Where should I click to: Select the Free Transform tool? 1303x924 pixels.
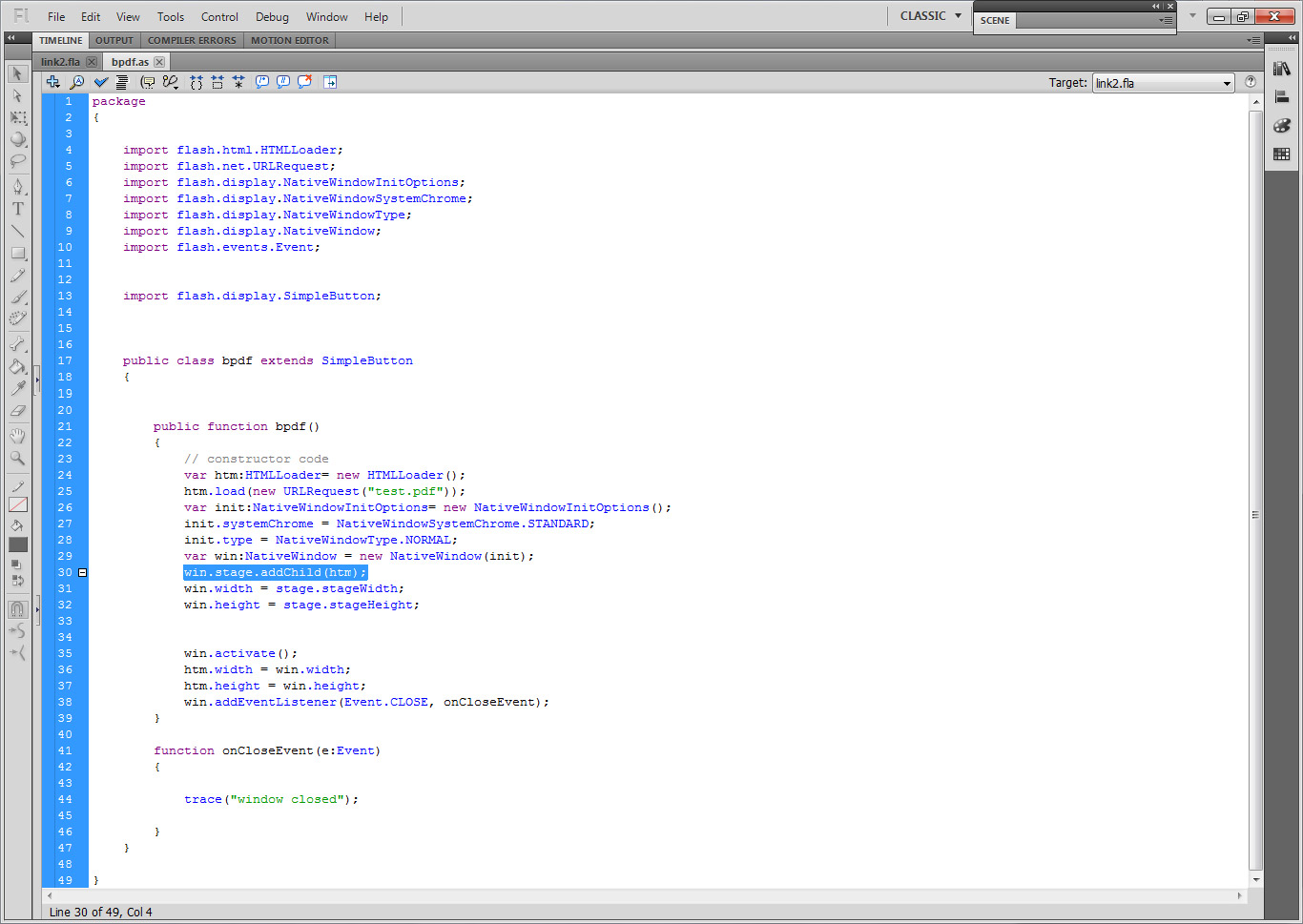click(x=17, y=117)
